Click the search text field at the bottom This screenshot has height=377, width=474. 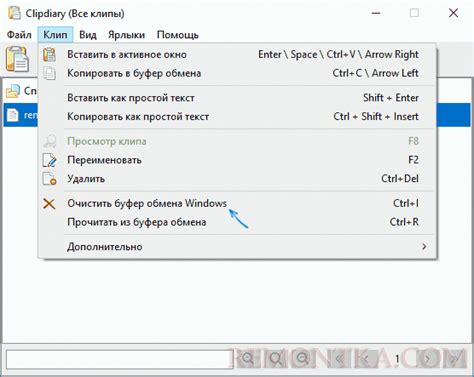119,359
